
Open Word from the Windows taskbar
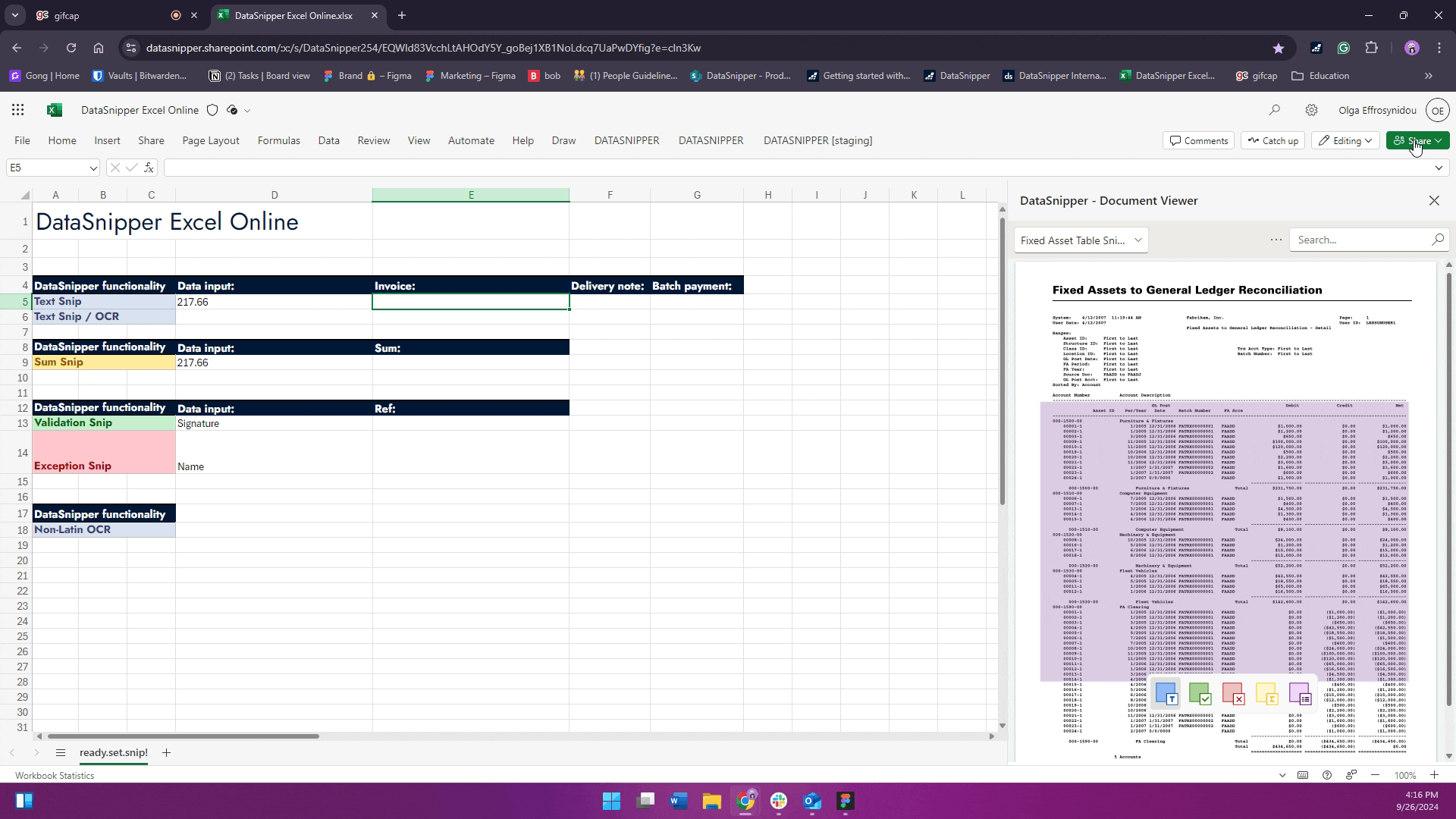coord(678,801)
